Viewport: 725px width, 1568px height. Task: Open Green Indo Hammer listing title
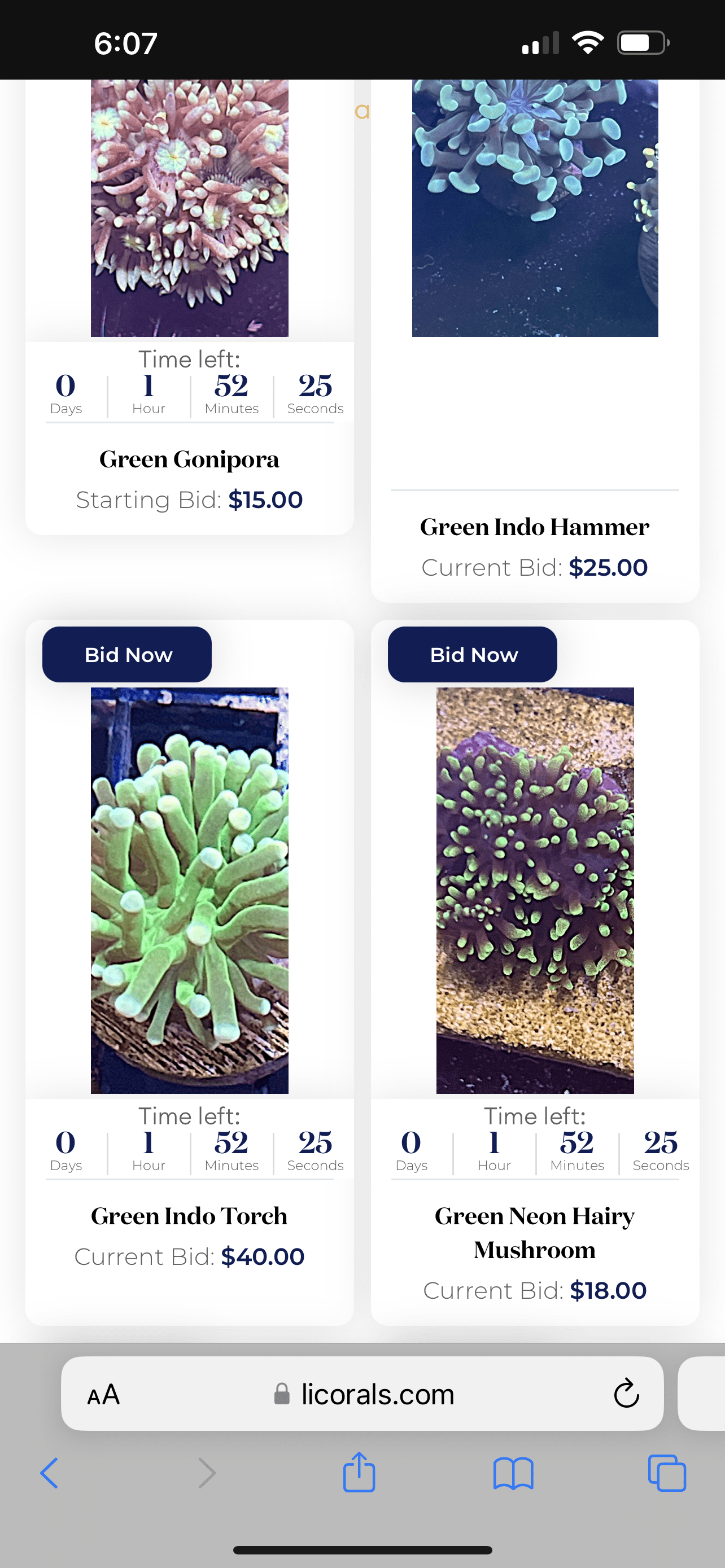535,527
